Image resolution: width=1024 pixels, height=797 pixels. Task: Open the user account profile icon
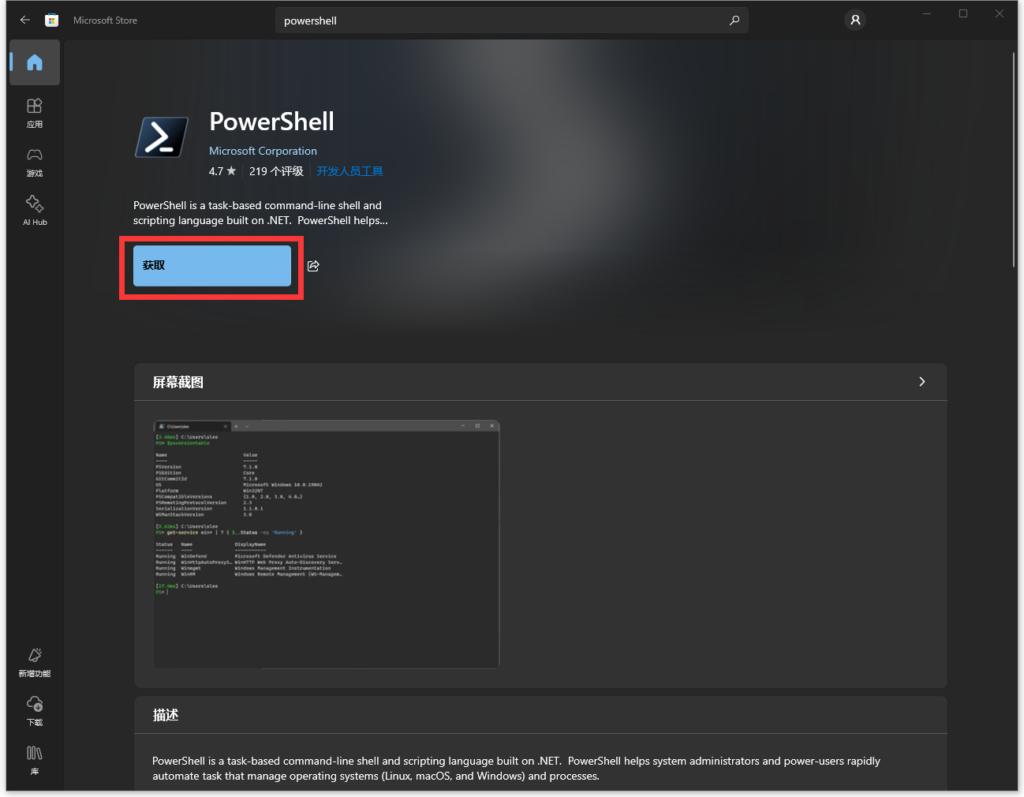(855, 20)
